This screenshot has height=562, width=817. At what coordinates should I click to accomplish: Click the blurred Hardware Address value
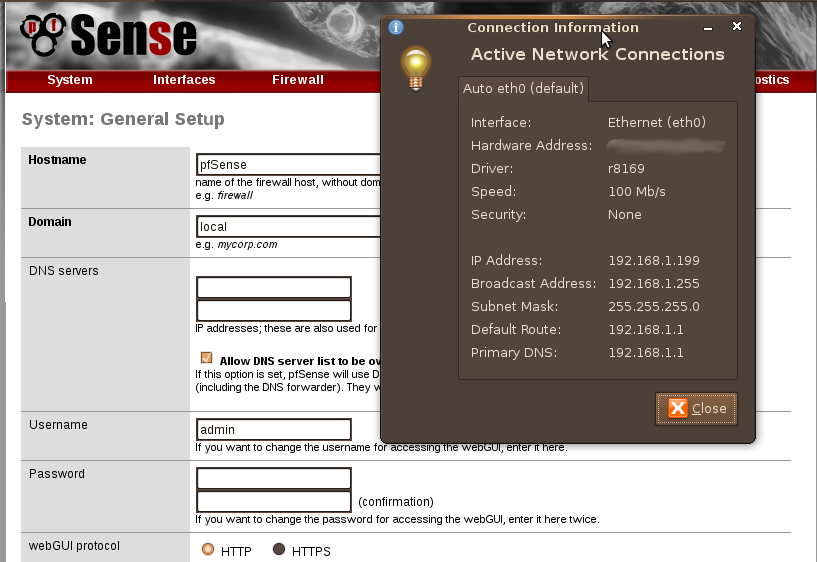[x=666, y=146]
